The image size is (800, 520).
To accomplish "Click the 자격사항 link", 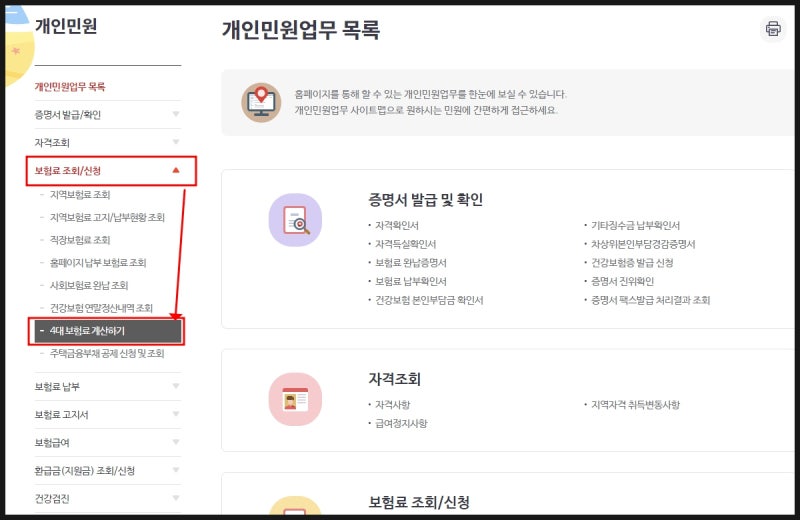I will click(392, 405).
